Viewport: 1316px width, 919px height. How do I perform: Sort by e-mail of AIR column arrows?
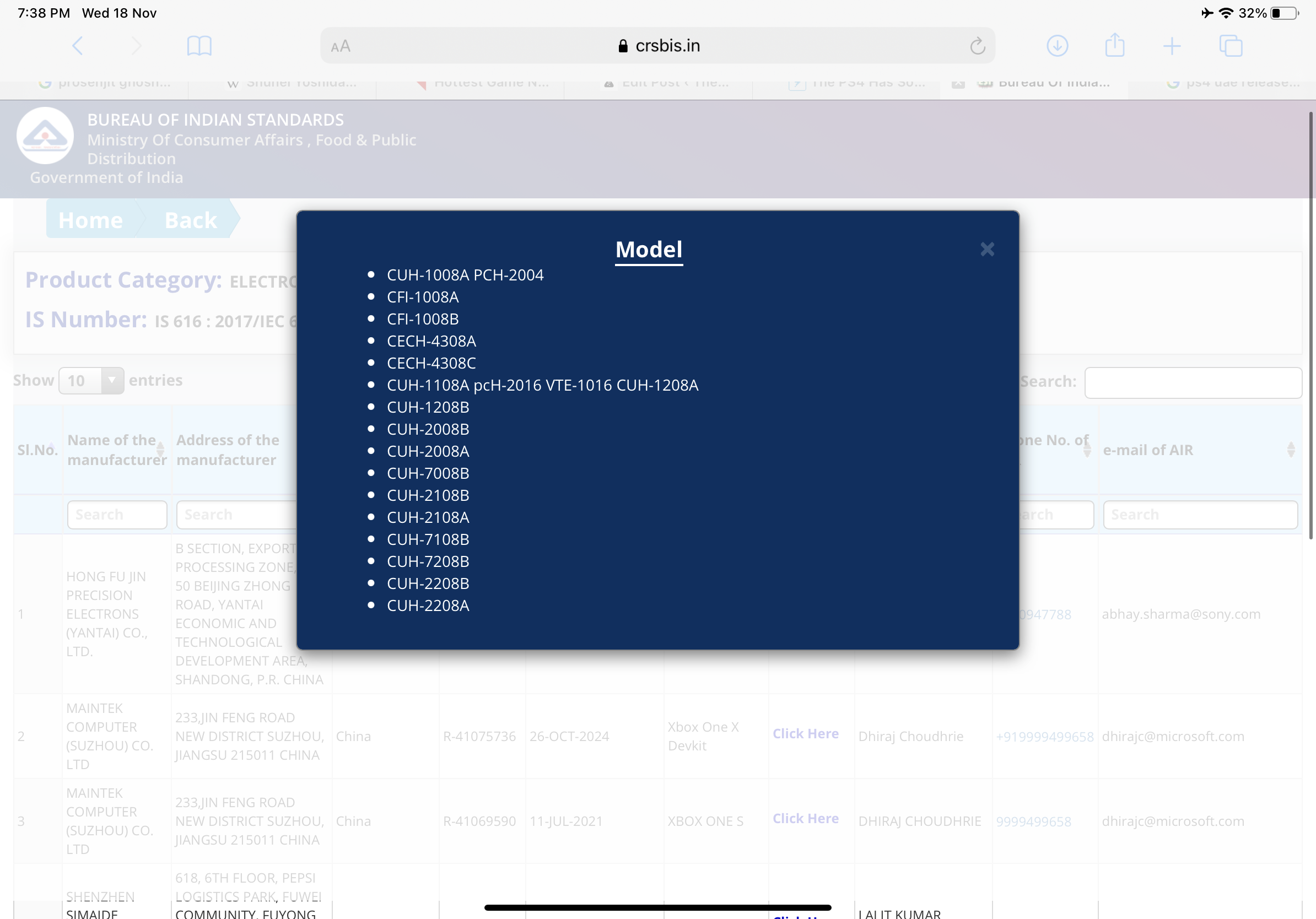(1290, 450)
